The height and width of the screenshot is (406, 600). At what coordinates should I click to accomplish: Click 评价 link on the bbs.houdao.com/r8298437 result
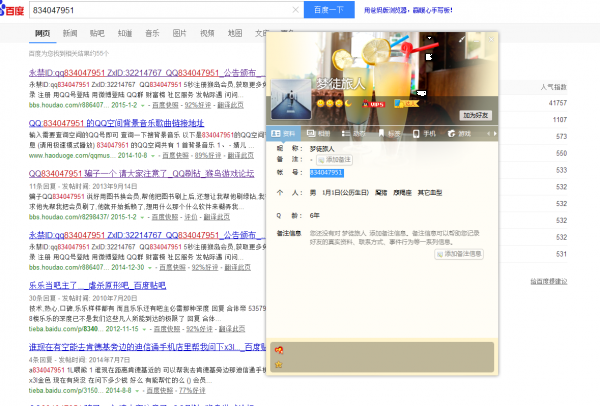tap(191, 217)
